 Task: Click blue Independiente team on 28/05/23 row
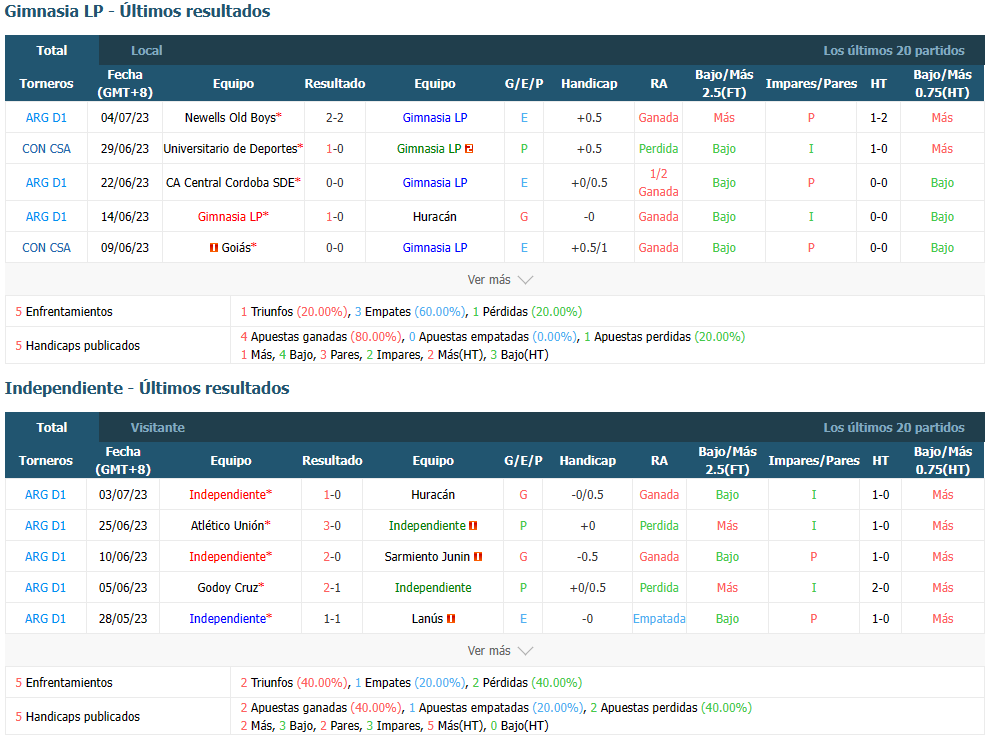228,619
